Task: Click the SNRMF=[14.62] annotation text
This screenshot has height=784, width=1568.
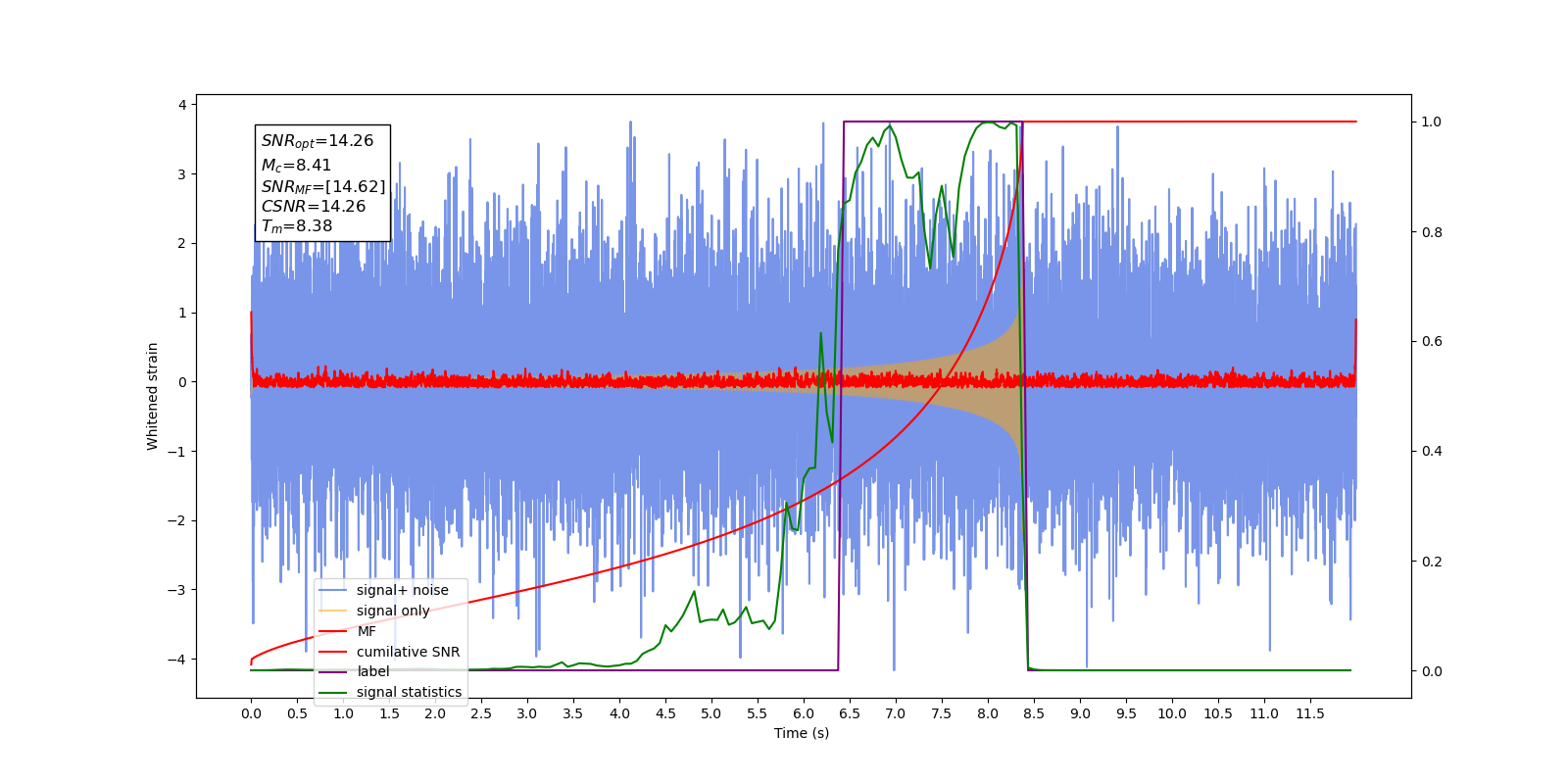Action: click(x=323, y=186)
